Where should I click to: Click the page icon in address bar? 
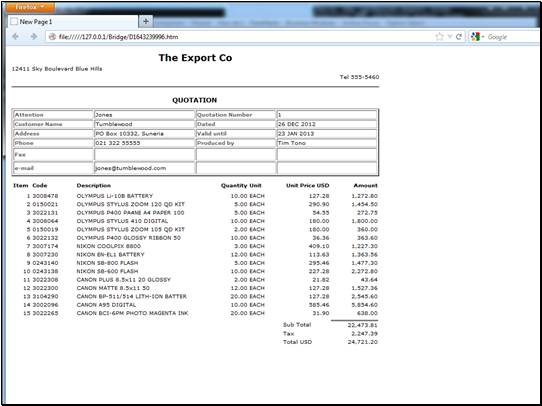coord(52,37)
